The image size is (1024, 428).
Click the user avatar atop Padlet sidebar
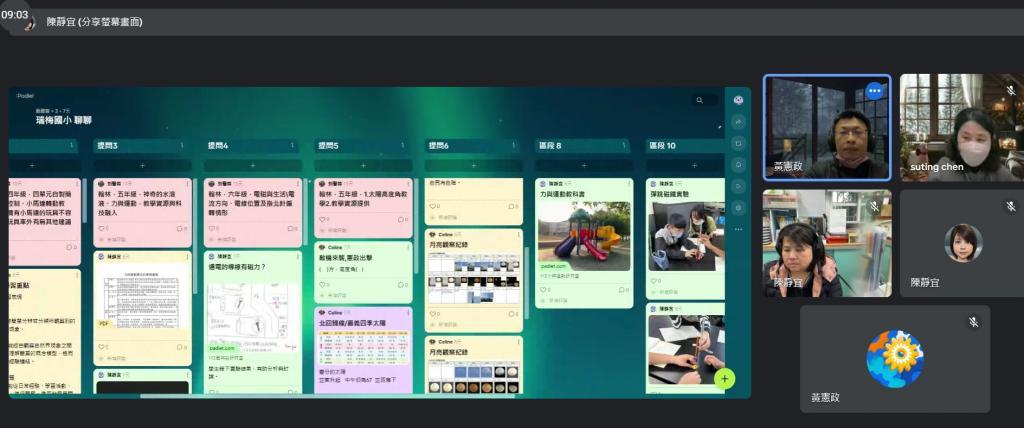coord(738,100)
